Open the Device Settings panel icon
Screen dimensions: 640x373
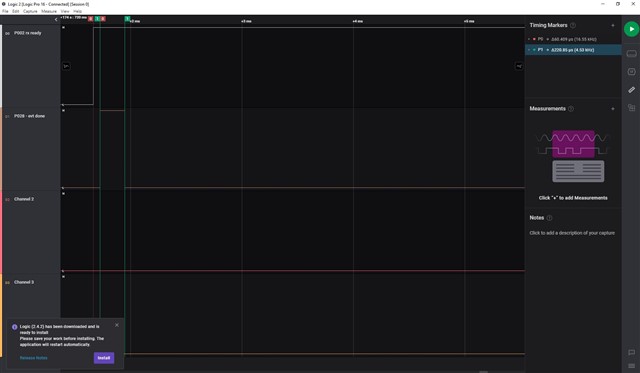[x=631, y=53]
